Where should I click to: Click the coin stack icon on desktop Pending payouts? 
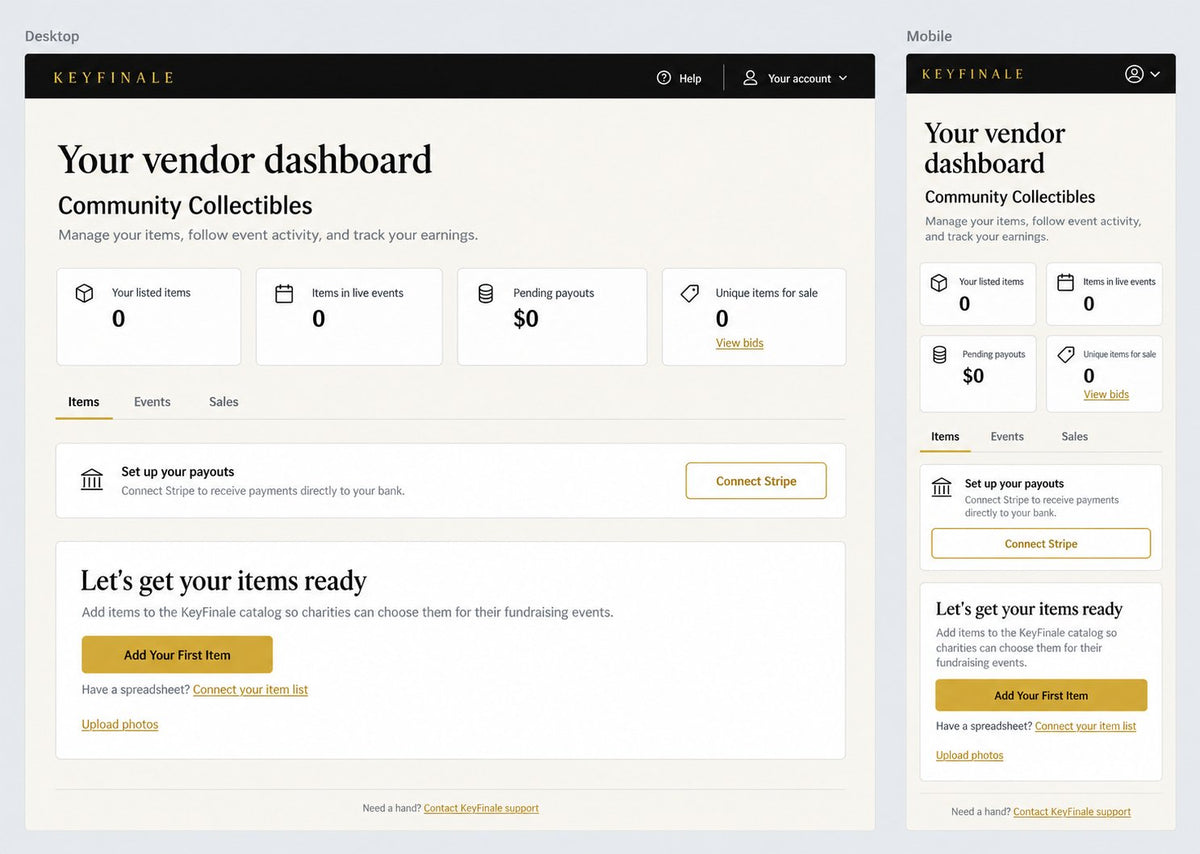click(x=486, y=293)
